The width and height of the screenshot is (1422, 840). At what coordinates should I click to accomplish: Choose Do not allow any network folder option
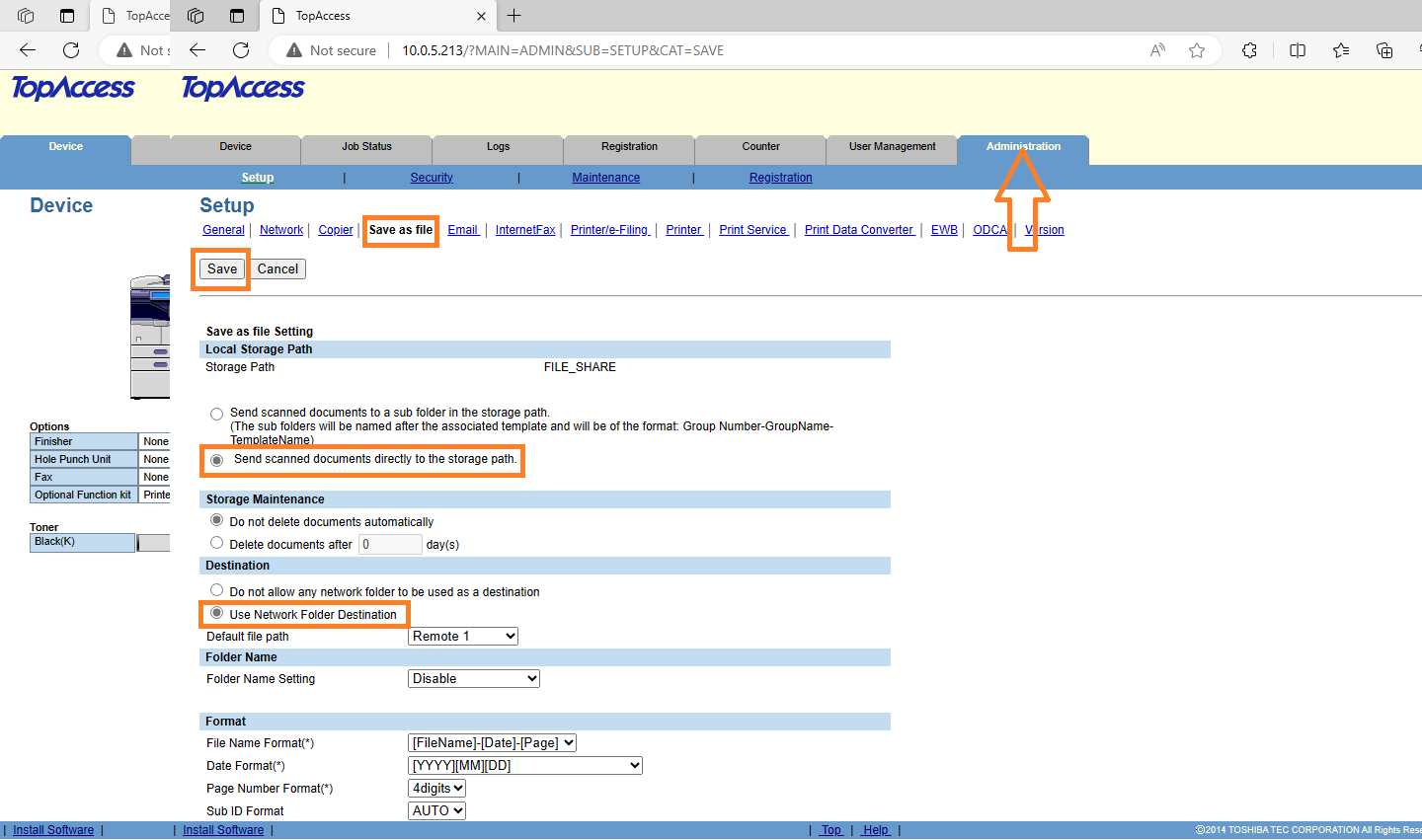click(216, 590)
